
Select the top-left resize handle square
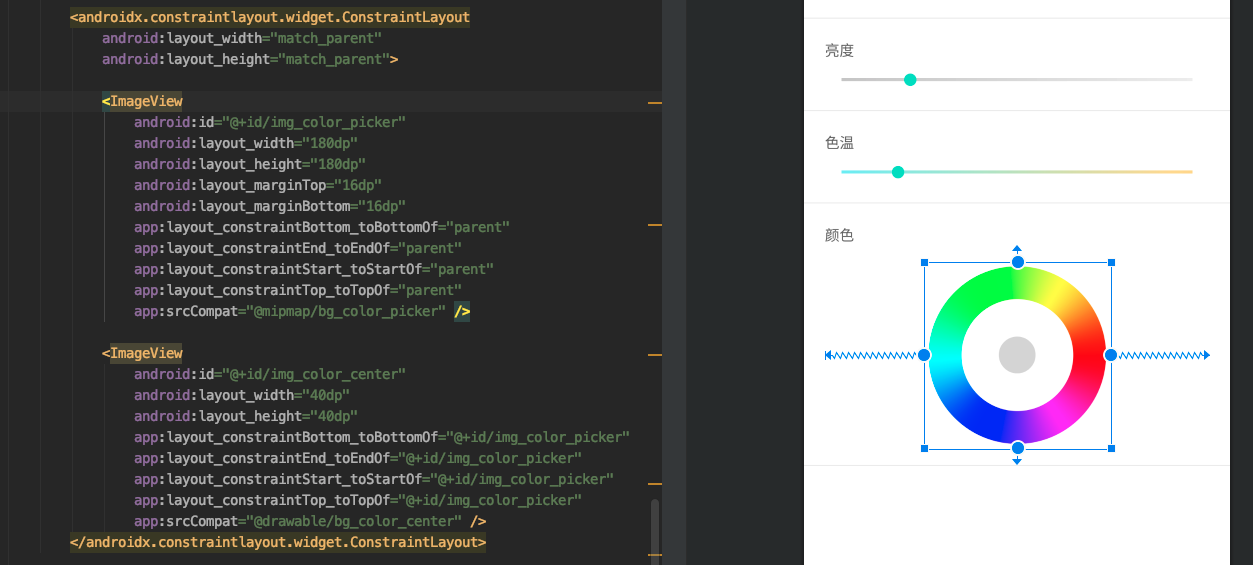[x=925, y=263]
